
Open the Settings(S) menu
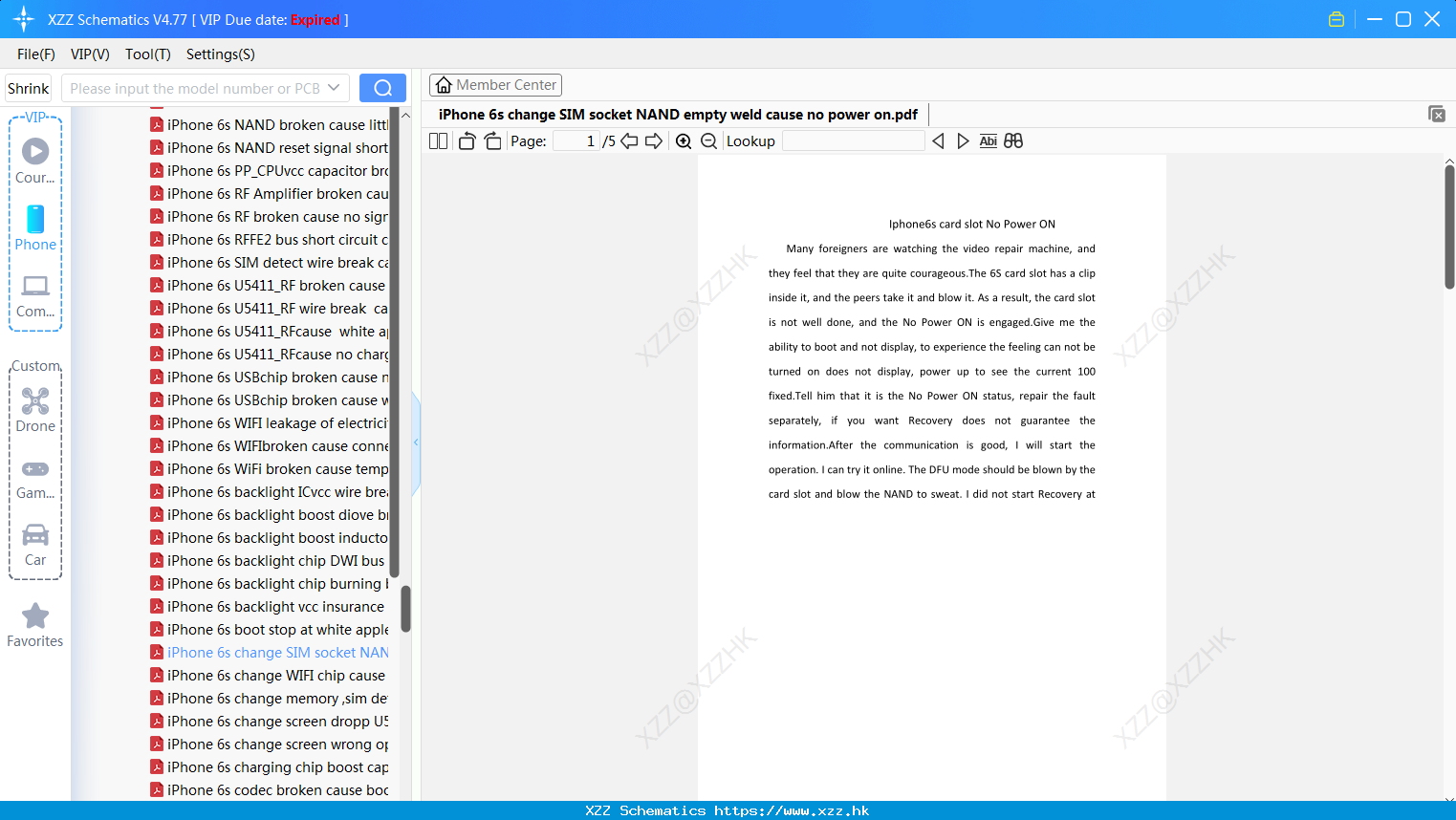221,54
